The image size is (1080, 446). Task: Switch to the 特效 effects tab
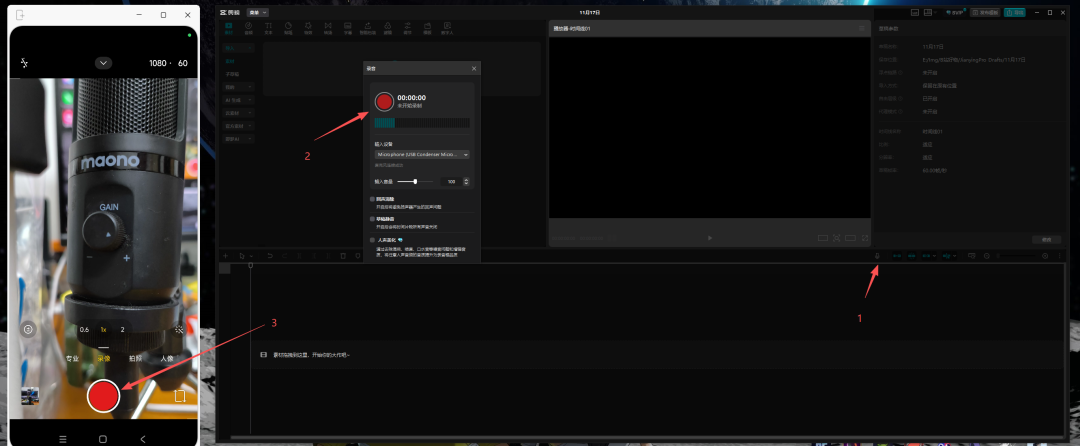[308, 28]
